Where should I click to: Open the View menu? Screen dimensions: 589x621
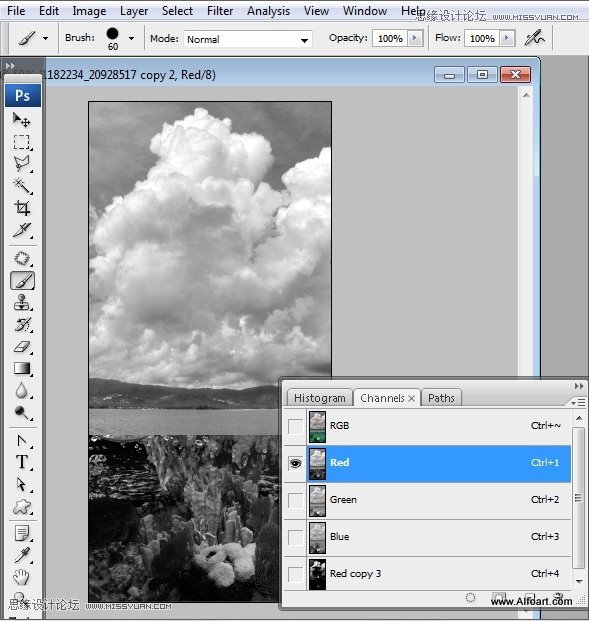click(x=316, y=11)
